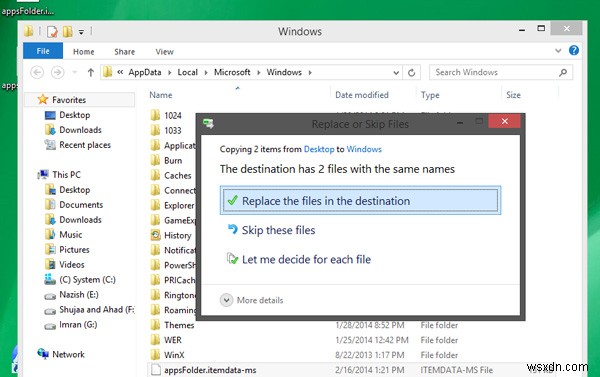Open Network in navigation pane
This screenshot has width=600, height=377.
(x=68, y=354)
